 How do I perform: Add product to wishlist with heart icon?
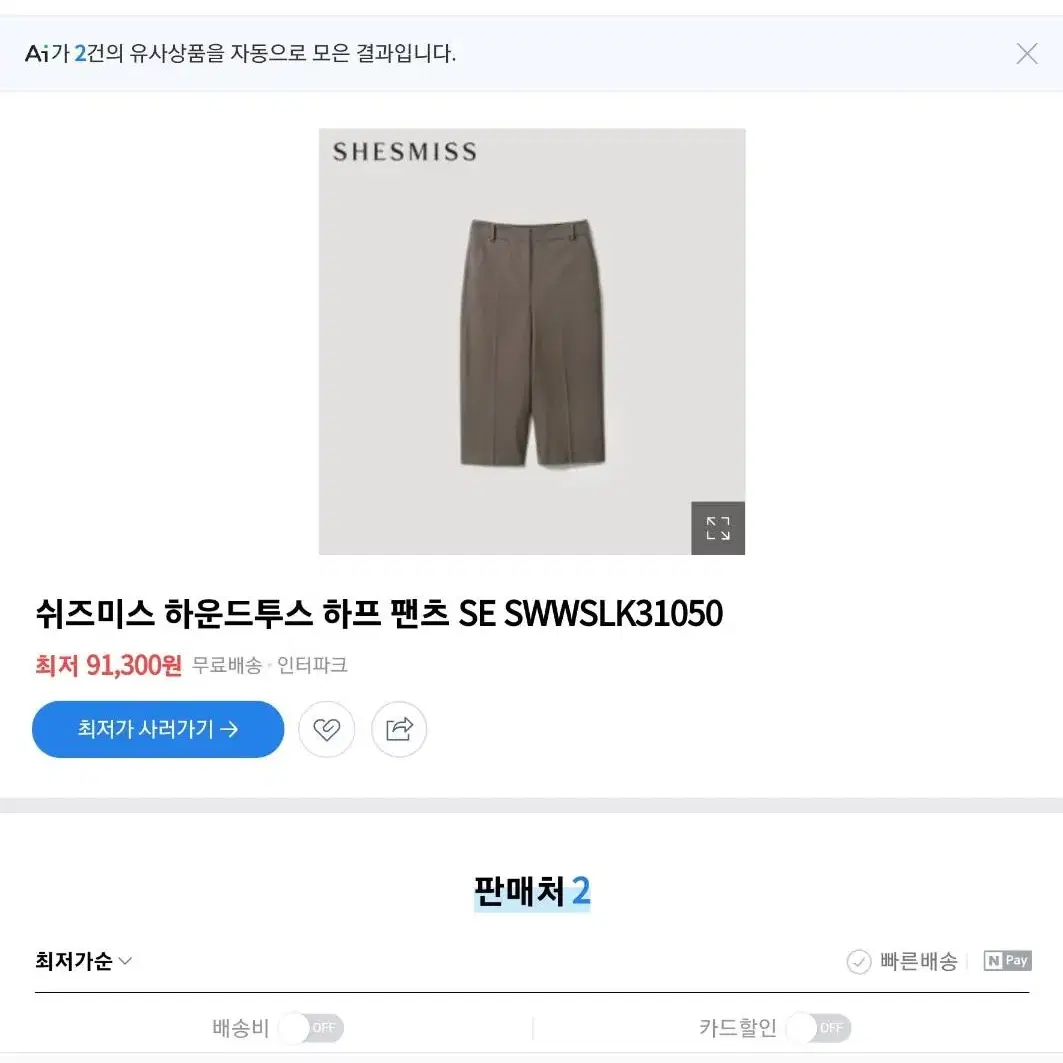pyautogui.click(x=326, y=729)
